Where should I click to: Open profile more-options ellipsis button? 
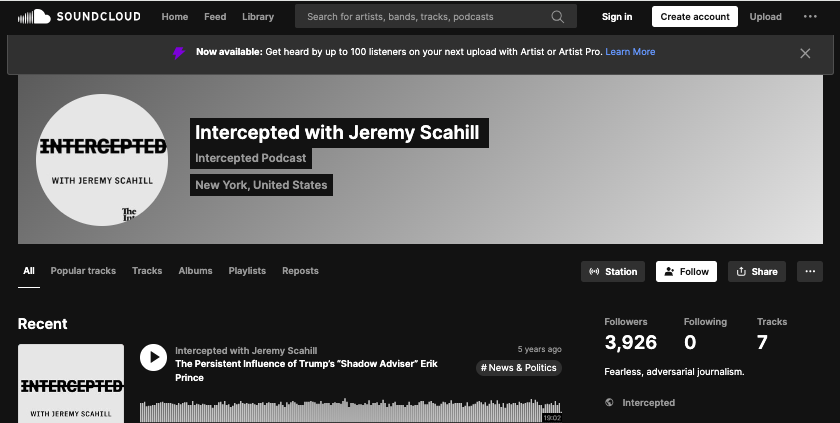click(809, 271)
